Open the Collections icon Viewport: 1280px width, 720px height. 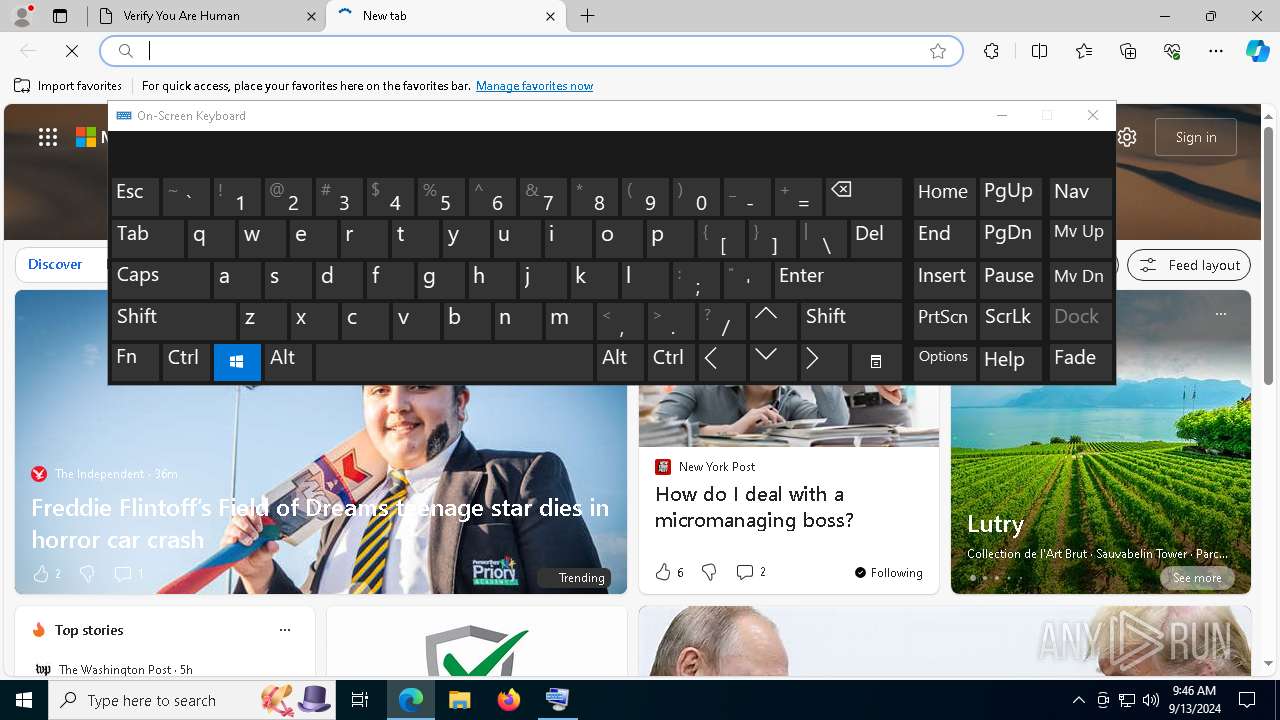(1128, 51)
